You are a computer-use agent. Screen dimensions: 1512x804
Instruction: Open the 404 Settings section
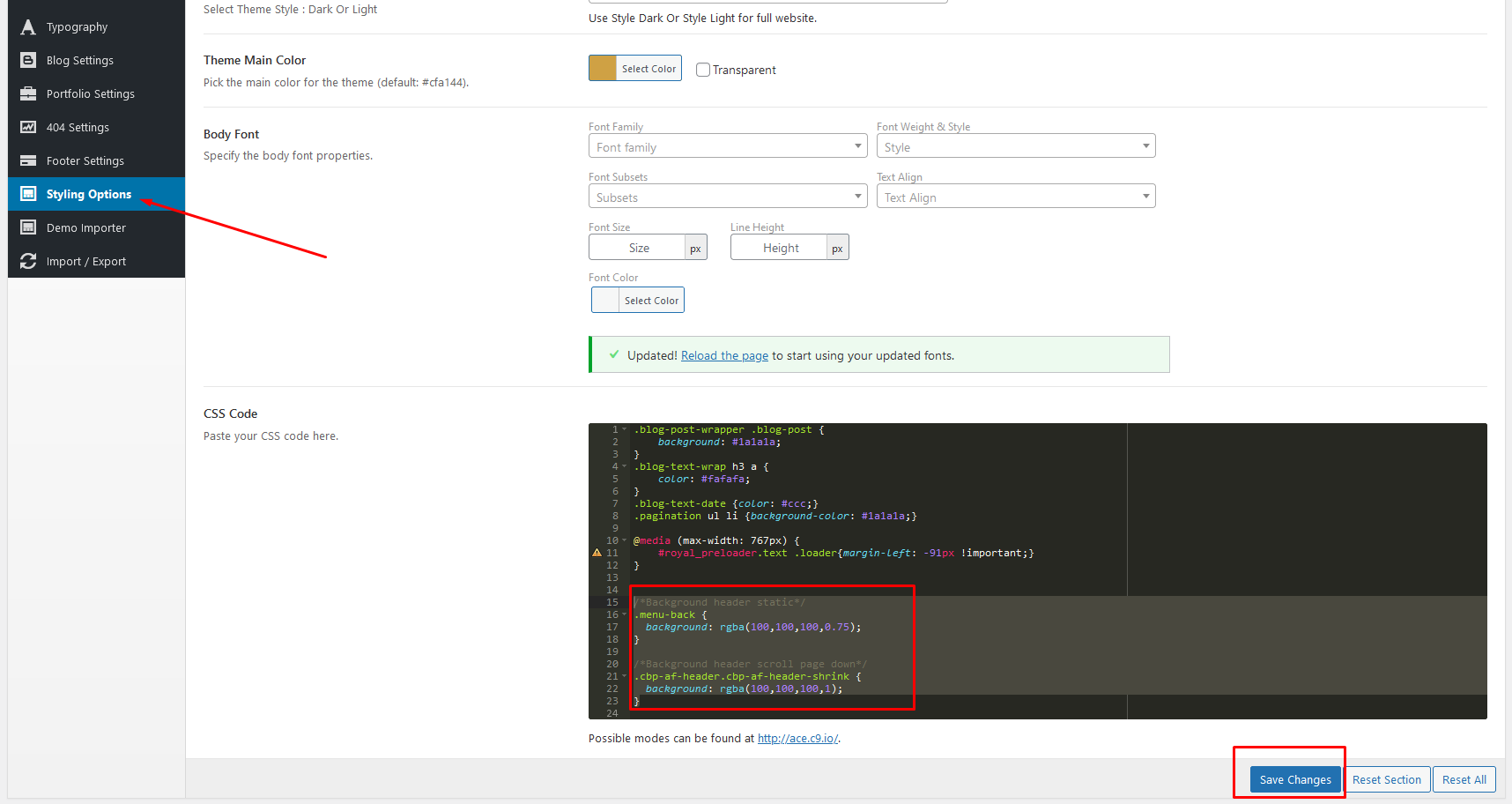[96, 128]
